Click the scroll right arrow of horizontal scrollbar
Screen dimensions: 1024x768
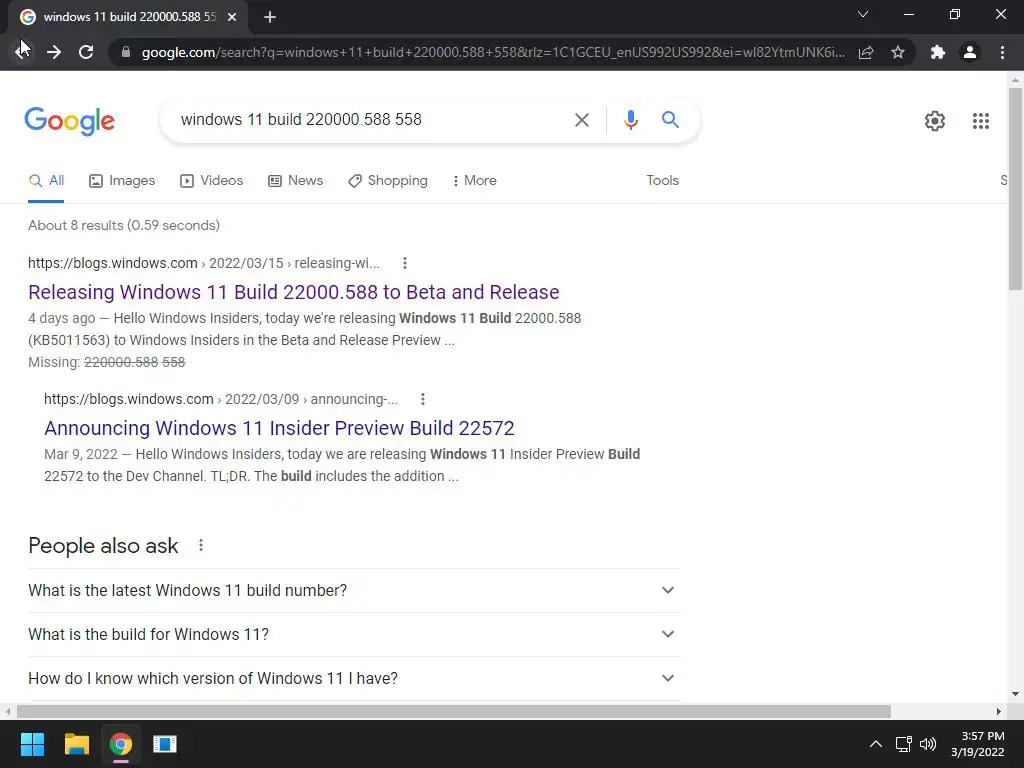[999, 711]
